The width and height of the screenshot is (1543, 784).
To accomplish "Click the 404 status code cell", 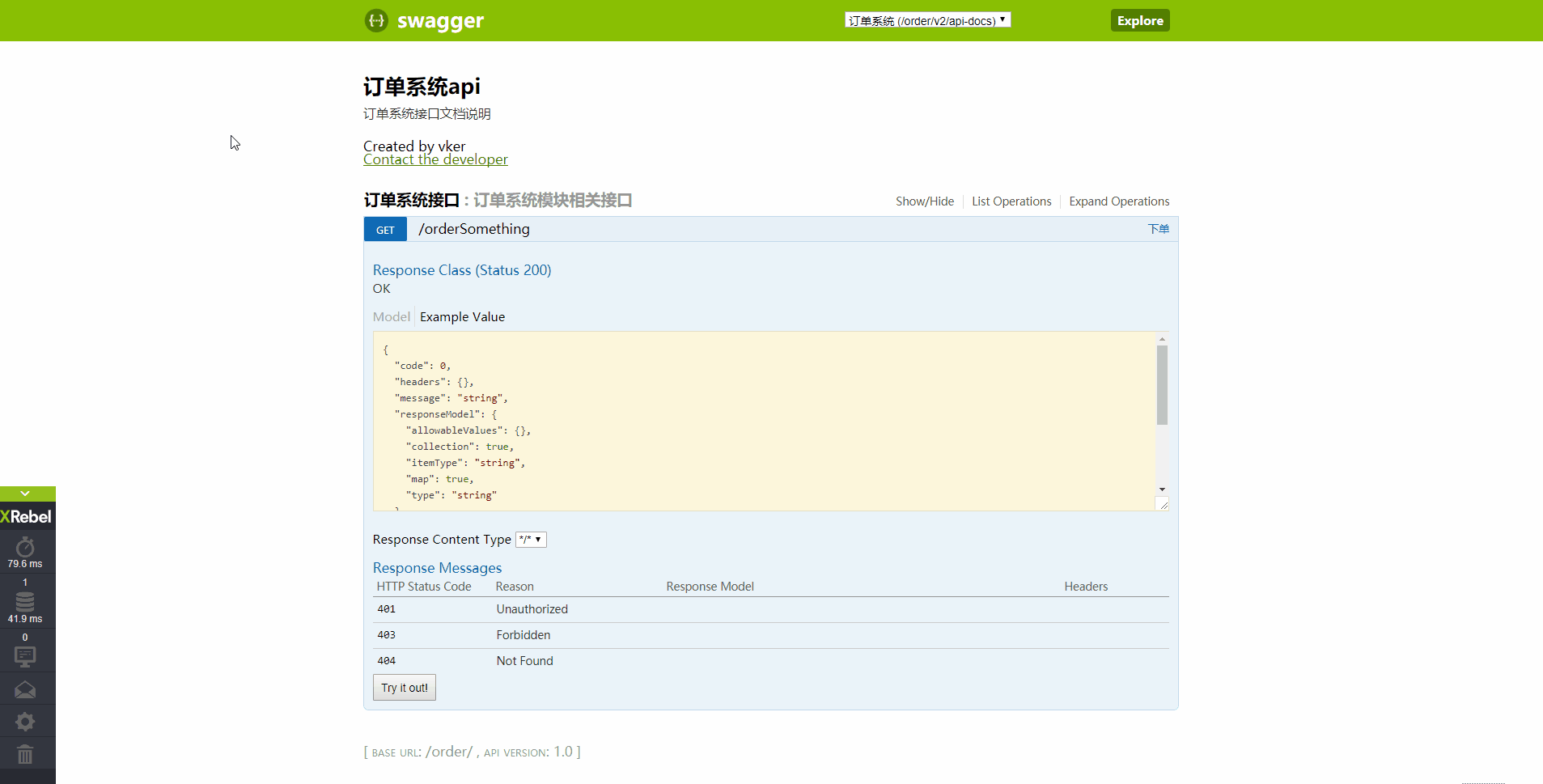I will point(386,661).
